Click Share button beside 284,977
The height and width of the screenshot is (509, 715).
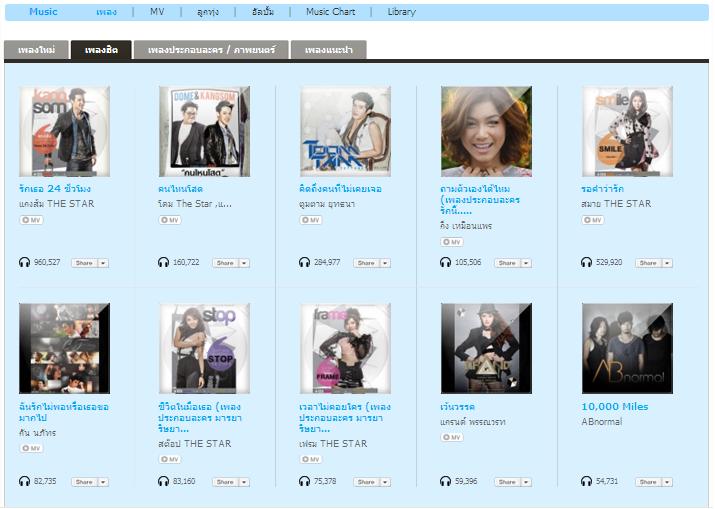[x=366, y=263]
